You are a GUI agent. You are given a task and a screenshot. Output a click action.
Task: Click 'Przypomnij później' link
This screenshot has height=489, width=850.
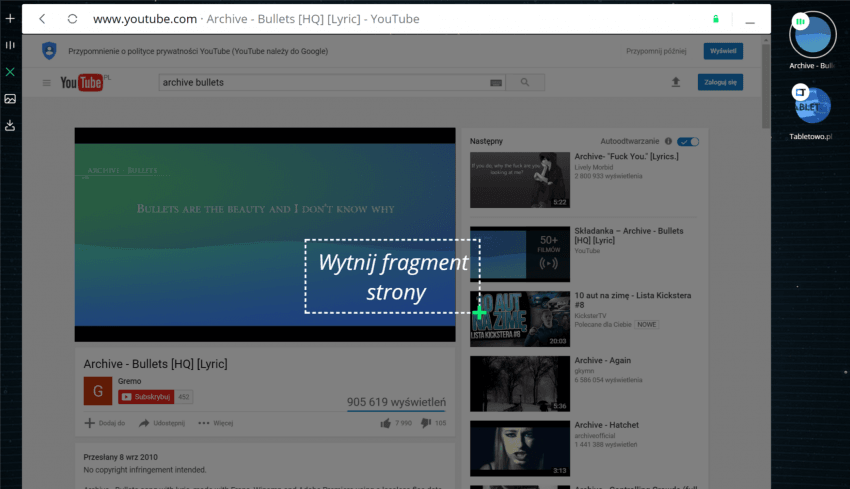[656, 51]
